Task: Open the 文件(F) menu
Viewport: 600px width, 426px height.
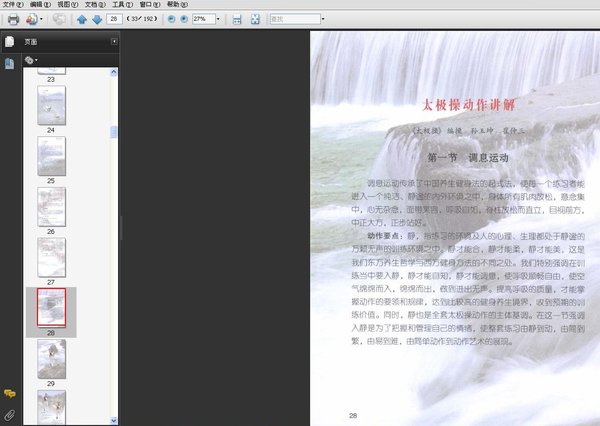Action: pos(13,4)
